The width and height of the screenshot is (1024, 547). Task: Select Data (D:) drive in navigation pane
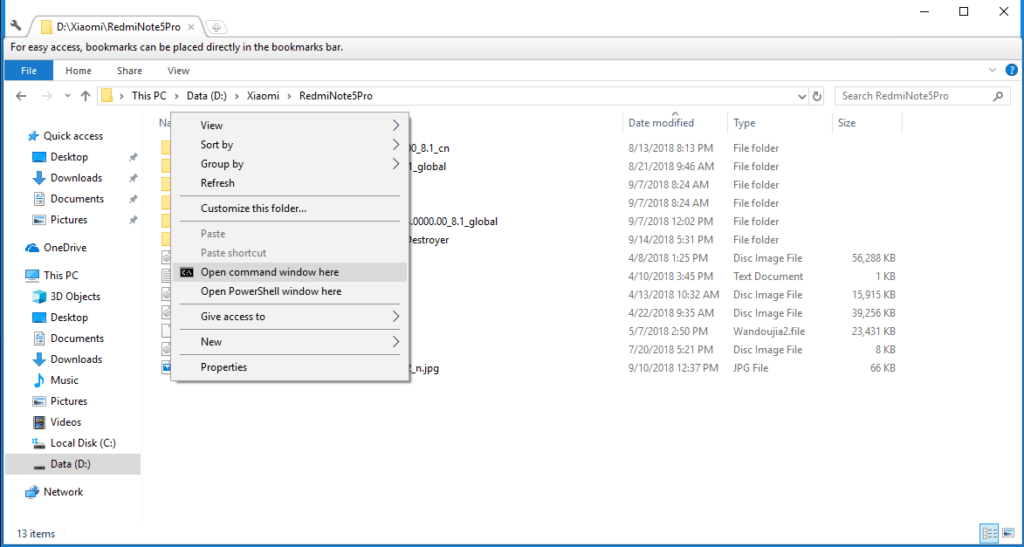coord(72,464)
